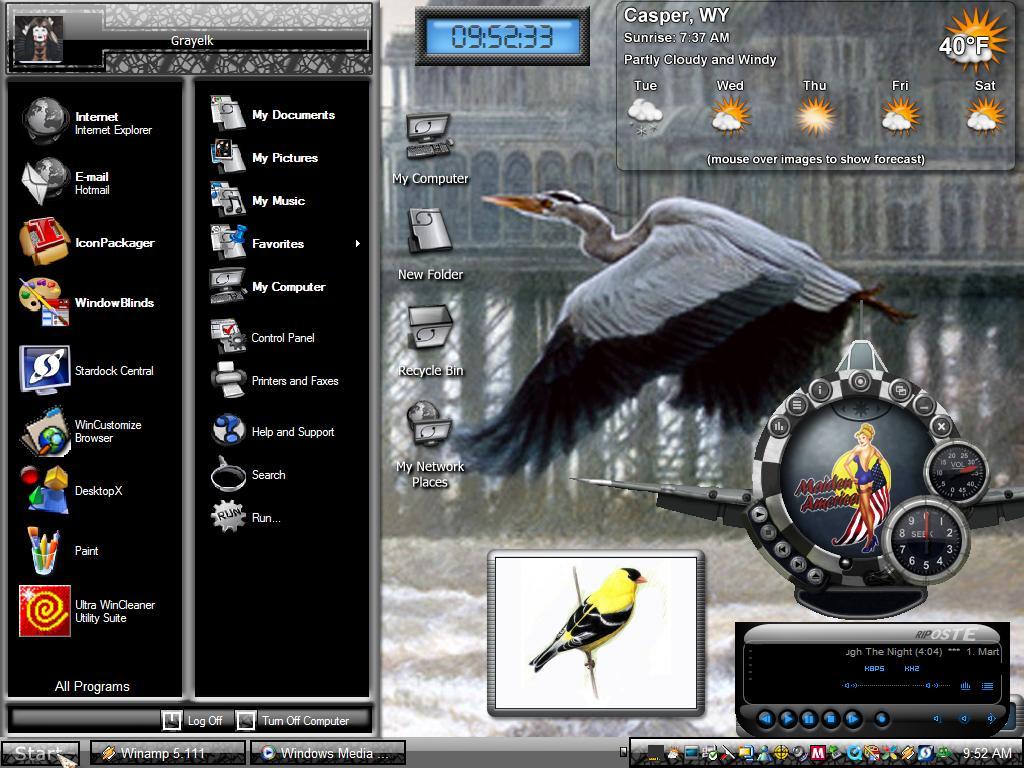The image size is (1024, 768).
Task: Click the playlist lines button on round player
Action: click(x=797, y=405)
